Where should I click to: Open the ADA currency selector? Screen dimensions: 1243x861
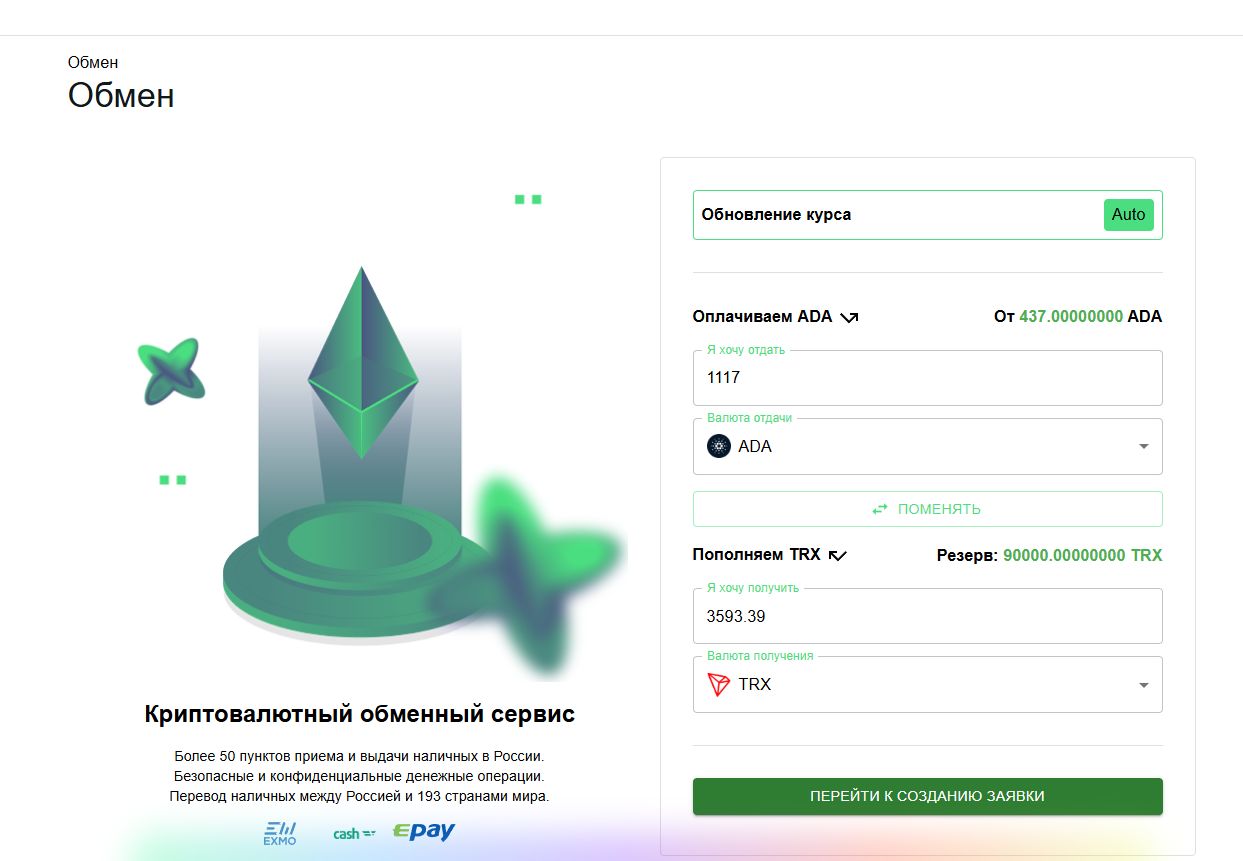click(928, 446)
